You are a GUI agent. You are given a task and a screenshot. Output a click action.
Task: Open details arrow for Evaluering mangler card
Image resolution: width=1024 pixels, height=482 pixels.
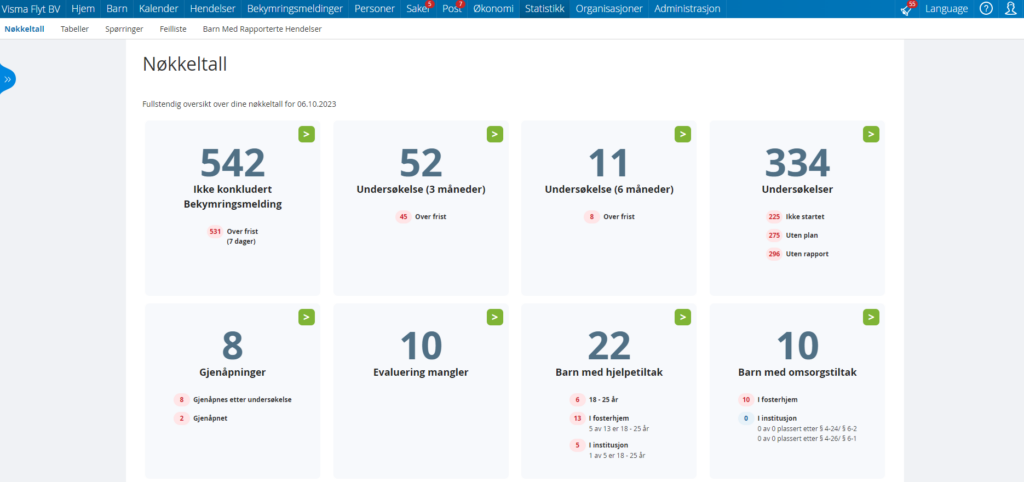tap(494, 317)
